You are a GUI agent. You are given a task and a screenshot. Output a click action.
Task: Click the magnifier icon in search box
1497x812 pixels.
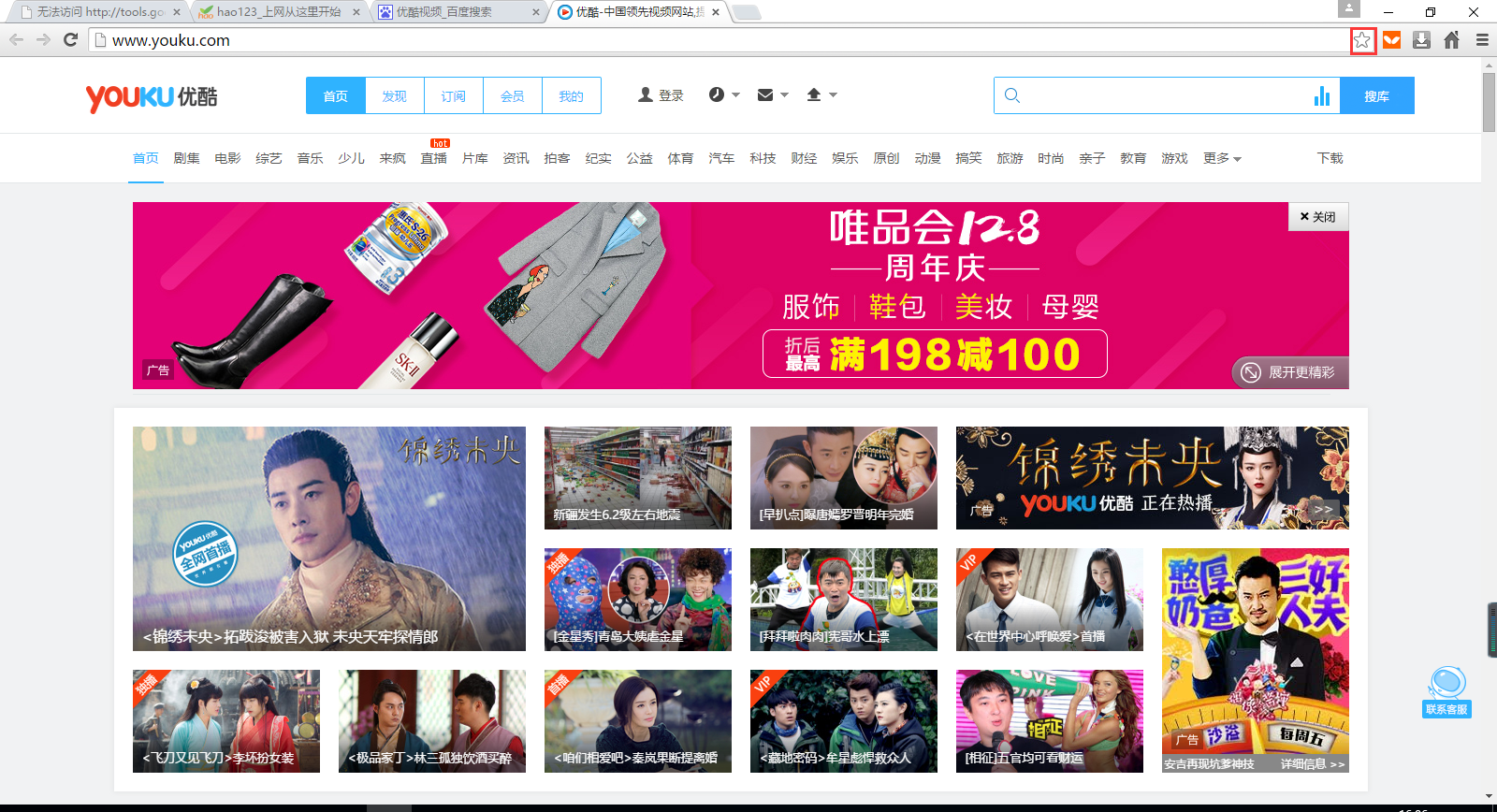click(1012, 95)
